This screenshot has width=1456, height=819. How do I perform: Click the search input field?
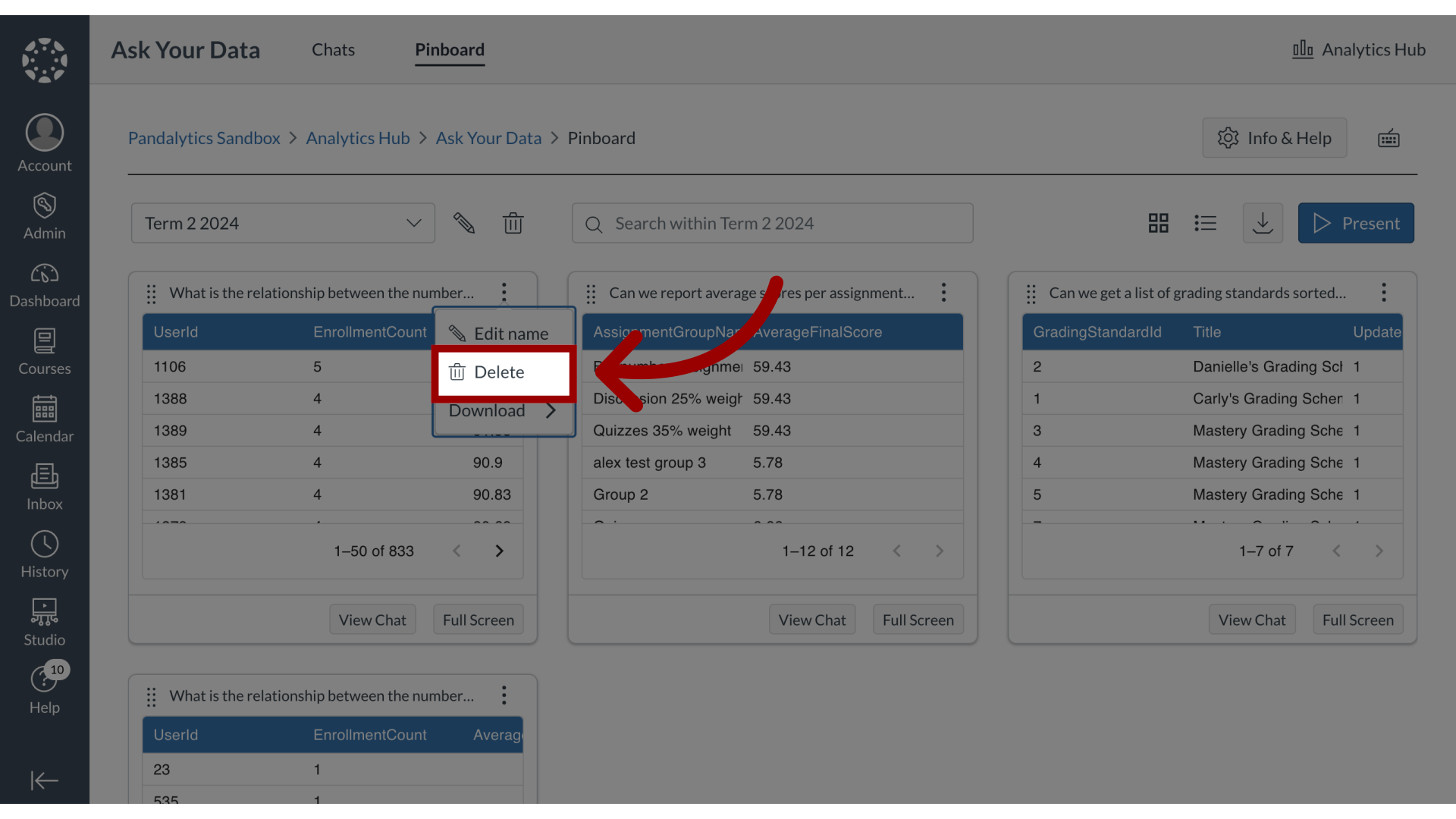pyautogui.click(x=771, y=222)
